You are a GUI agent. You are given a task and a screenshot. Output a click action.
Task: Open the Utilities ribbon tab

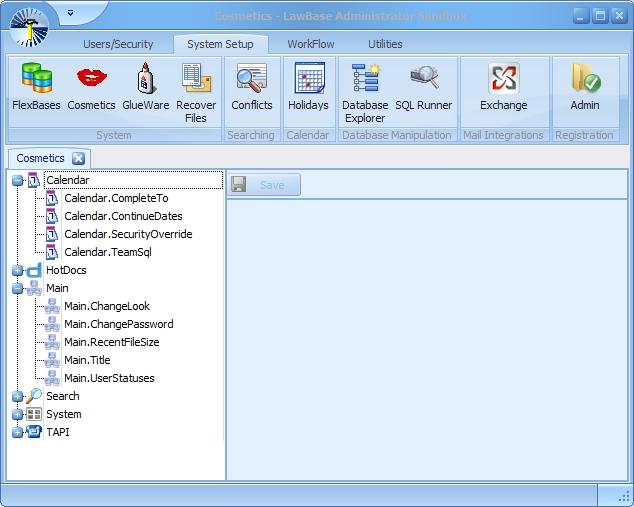(x=385, y=44)
